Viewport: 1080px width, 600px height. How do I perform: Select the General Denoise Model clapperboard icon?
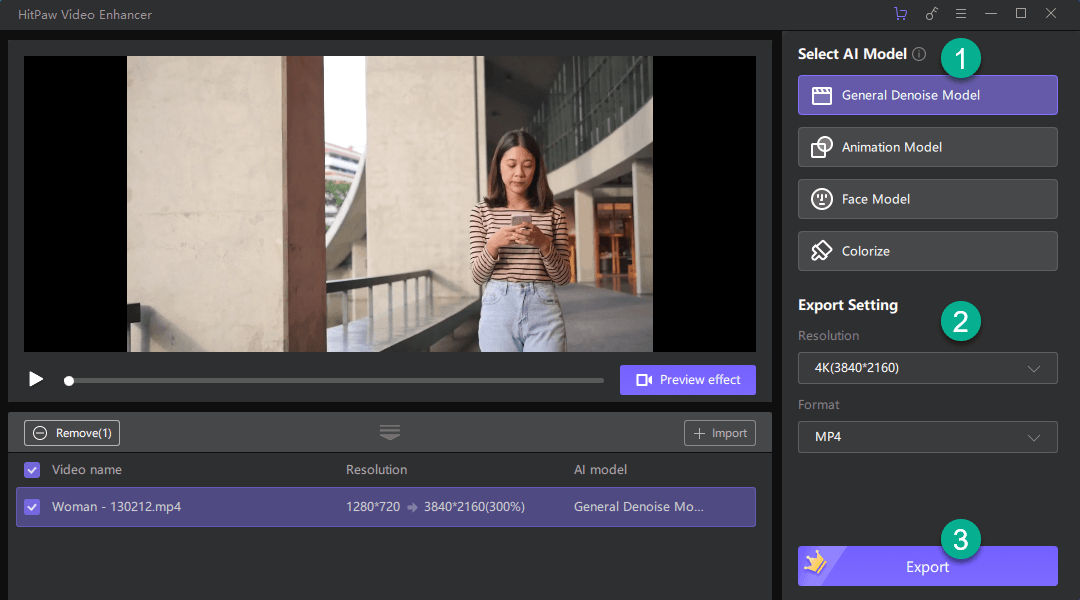[x=821, y=96]
